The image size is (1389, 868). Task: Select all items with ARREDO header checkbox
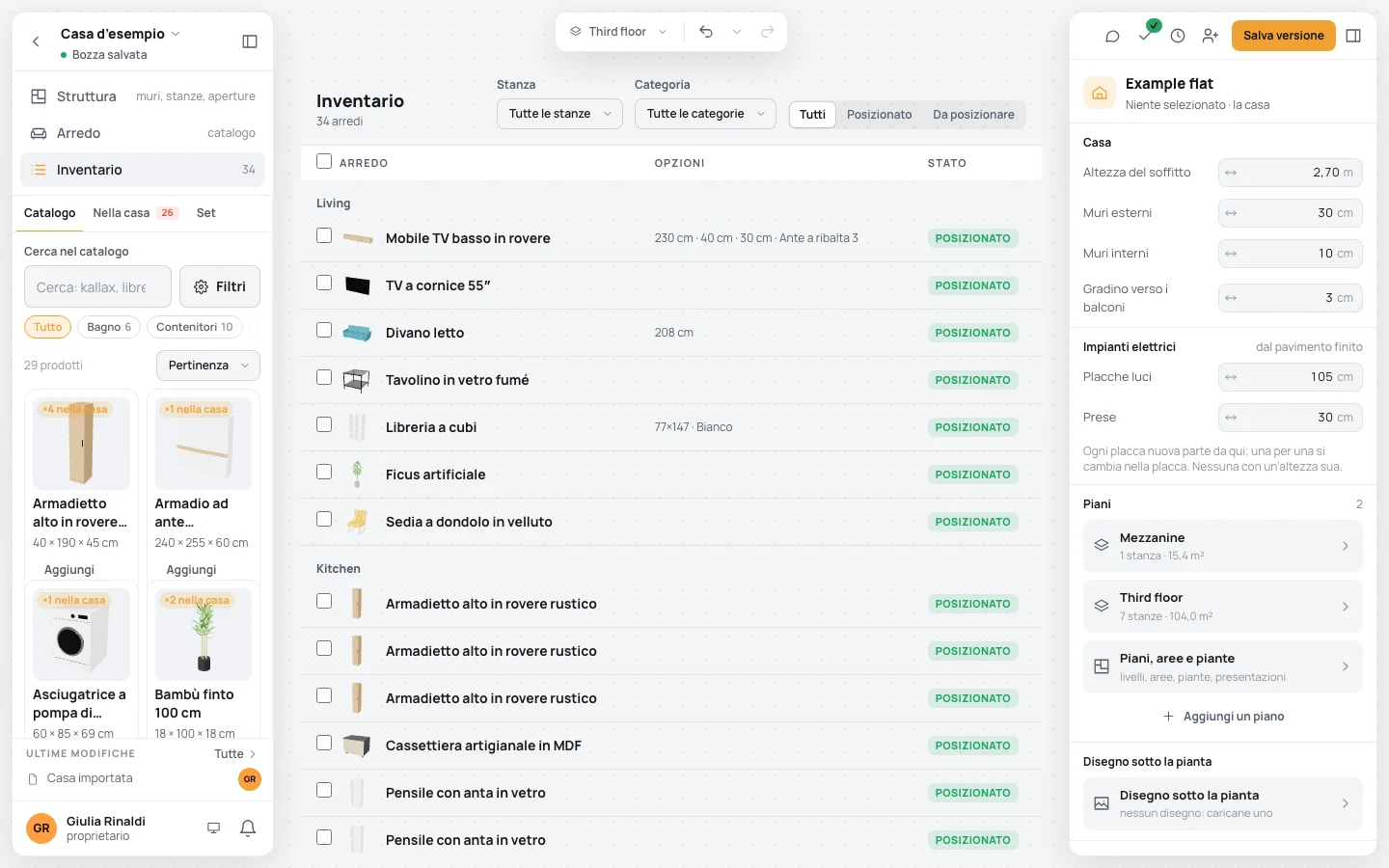tap(324, 162)
